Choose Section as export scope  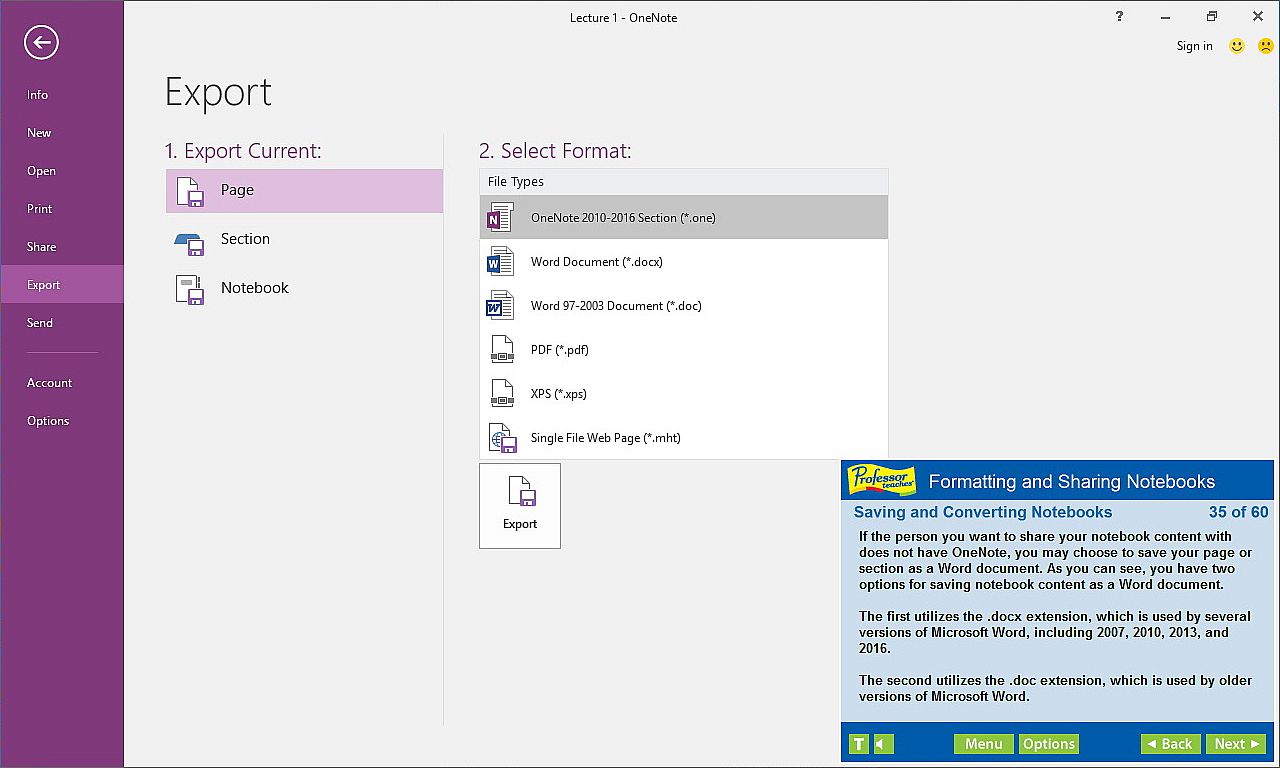click(x=304, y=239)
